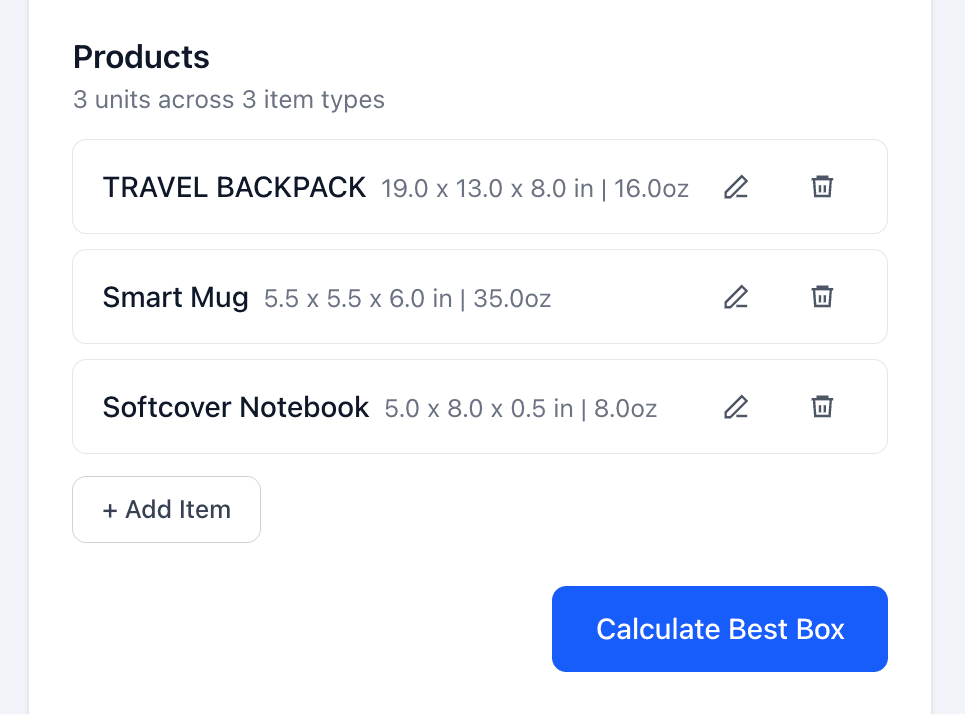Image resolution: width=965 pixels, height=714 pixels.
Task: Click the plus symbol on Add Item
Action: click(110, 509)
